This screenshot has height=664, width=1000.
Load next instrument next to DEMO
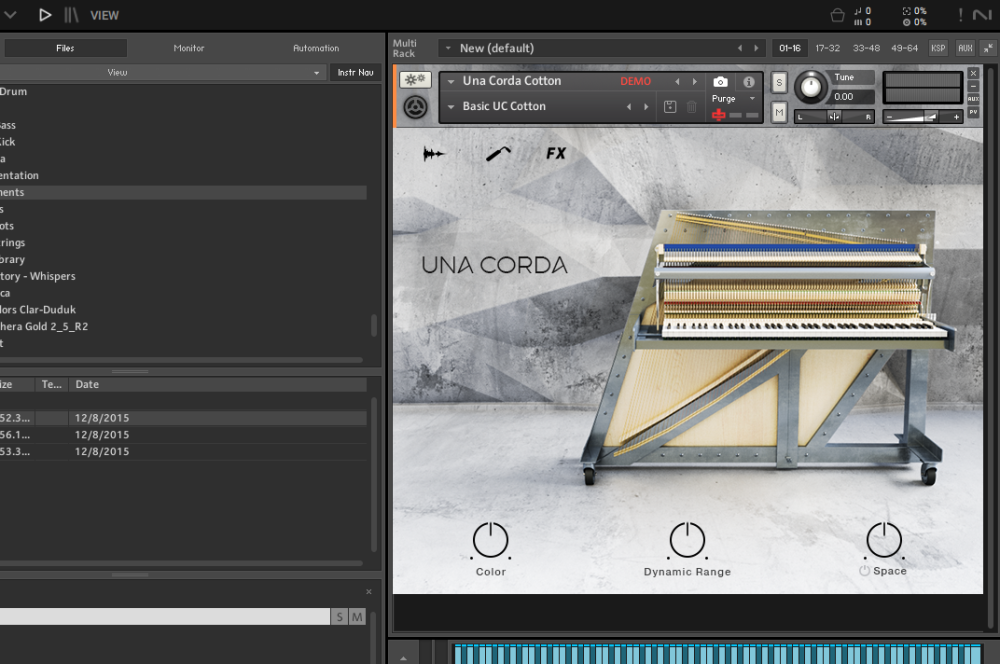tap(695, 82)
